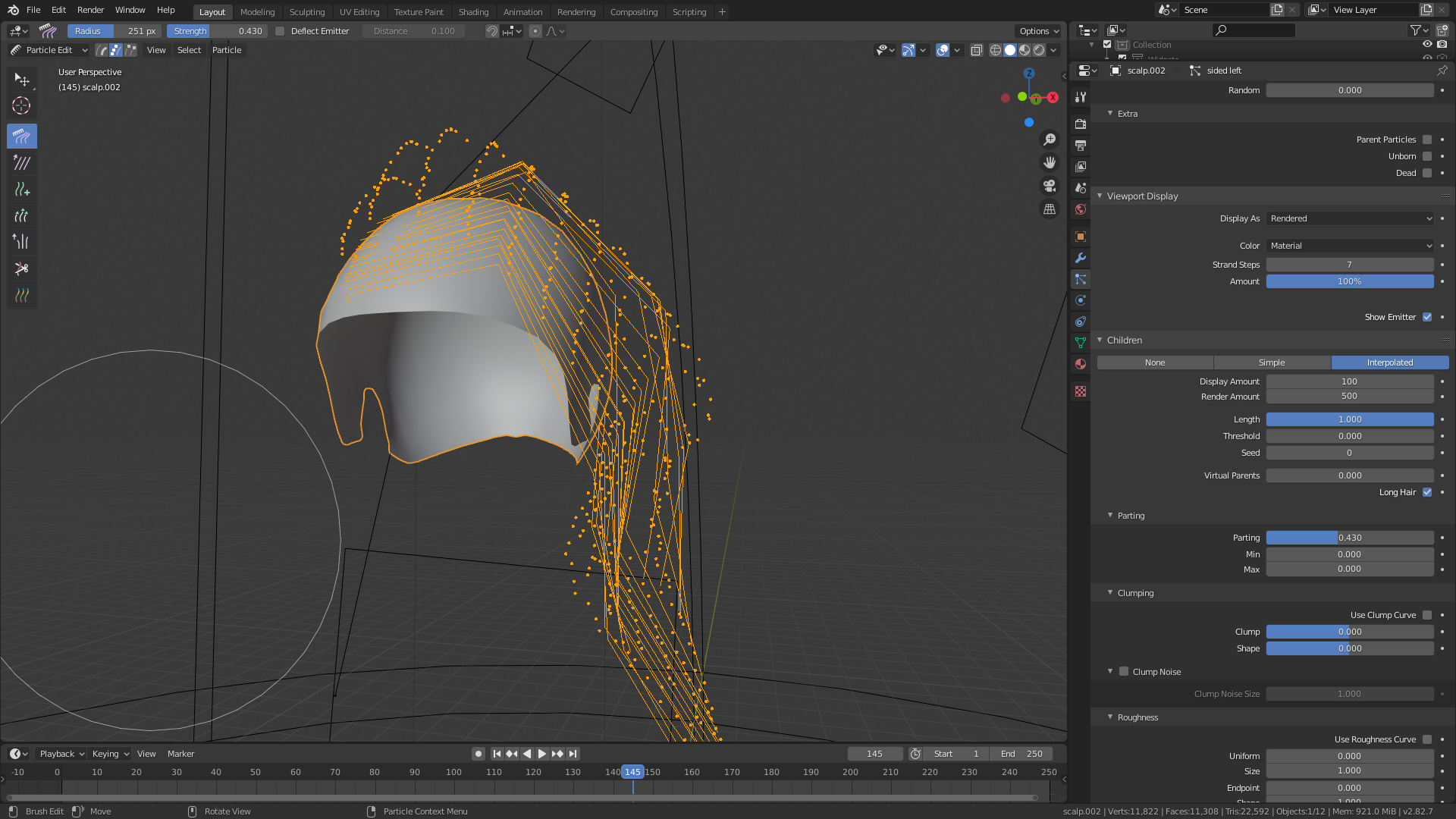
Task: Select the Add particles tool
Action: tap(22, 190)
